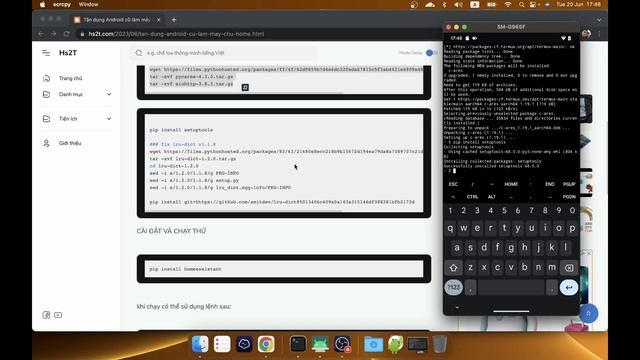Click the 'pip install setuptools' code line
640x360 pixels.
181,130
